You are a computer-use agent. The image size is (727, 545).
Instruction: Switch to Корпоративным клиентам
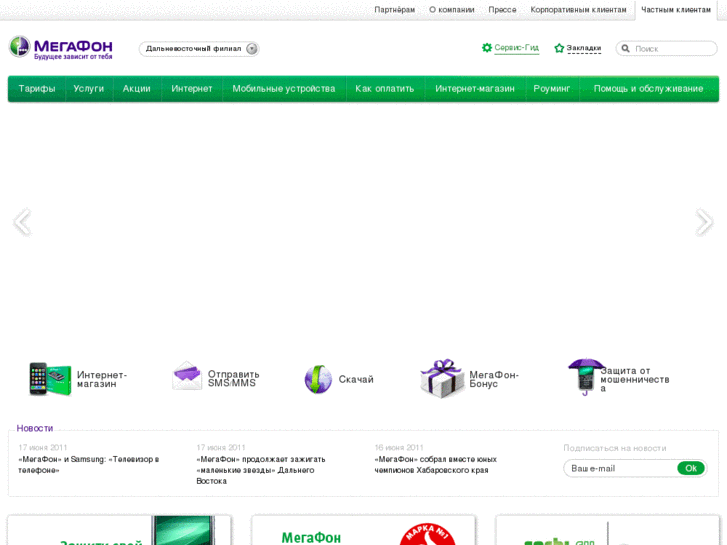coord(578,9)
